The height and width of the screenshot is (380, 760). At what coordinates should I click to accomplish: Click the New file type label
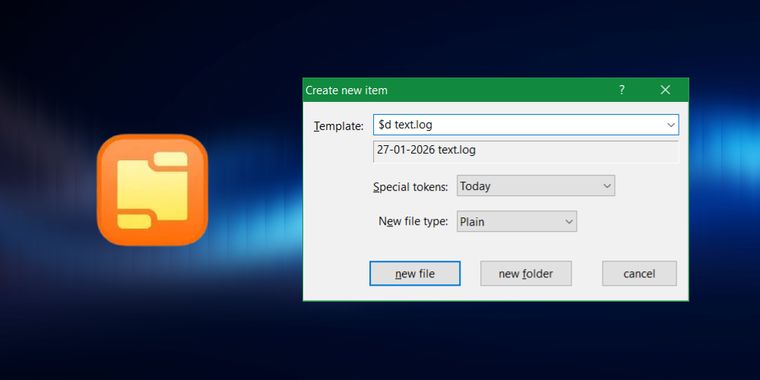413,222
